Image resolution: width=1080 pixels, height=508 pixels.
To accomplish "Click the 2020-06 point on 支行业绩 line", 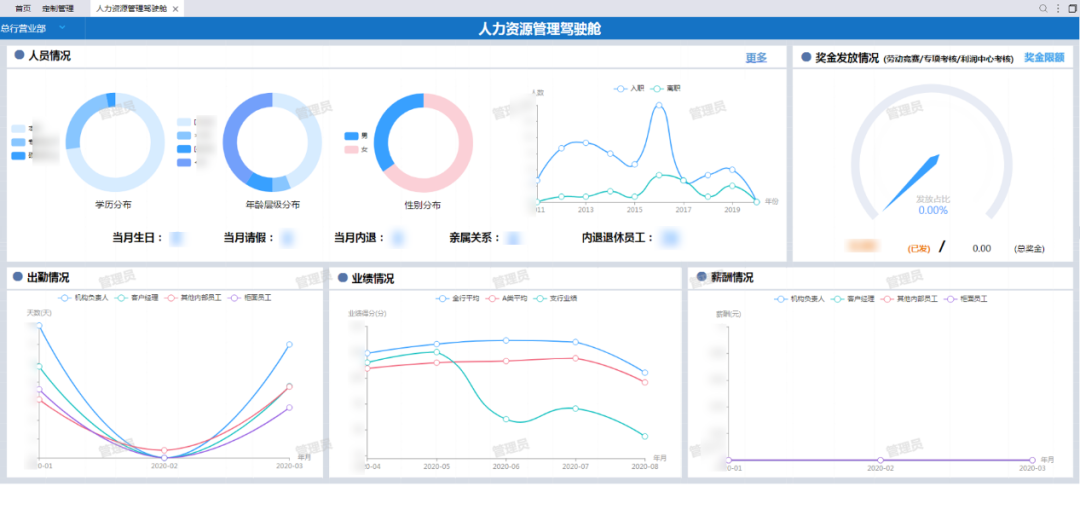I will coord(506,419).
